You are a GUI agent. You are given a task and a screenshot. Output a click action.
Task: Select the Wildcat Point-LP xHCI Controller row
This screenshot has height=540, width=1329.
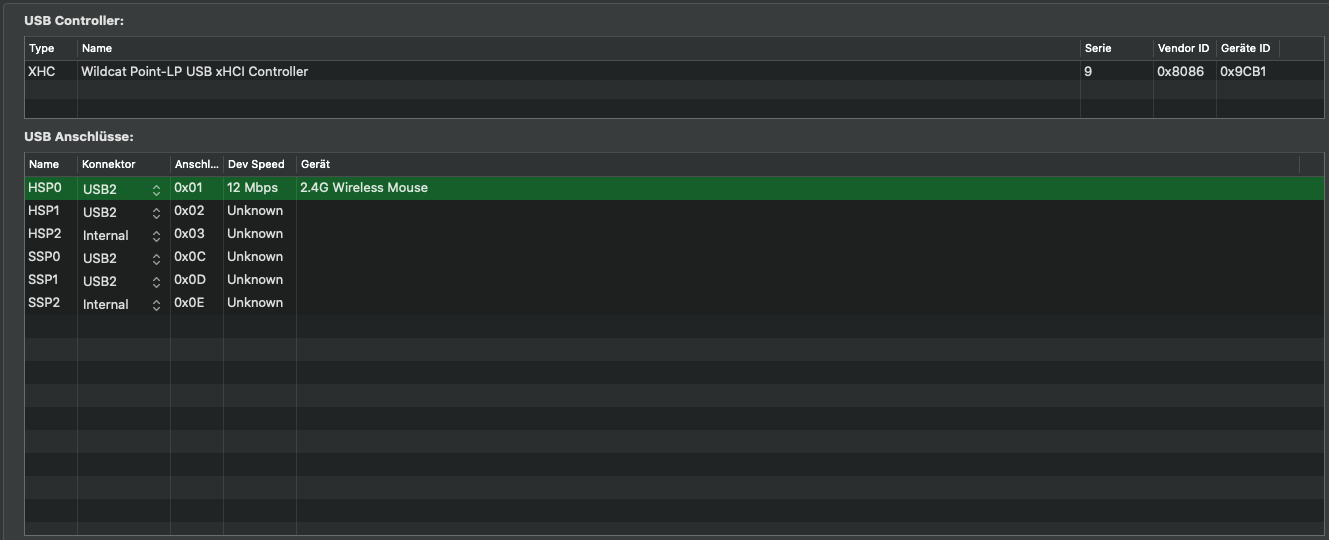195,72
